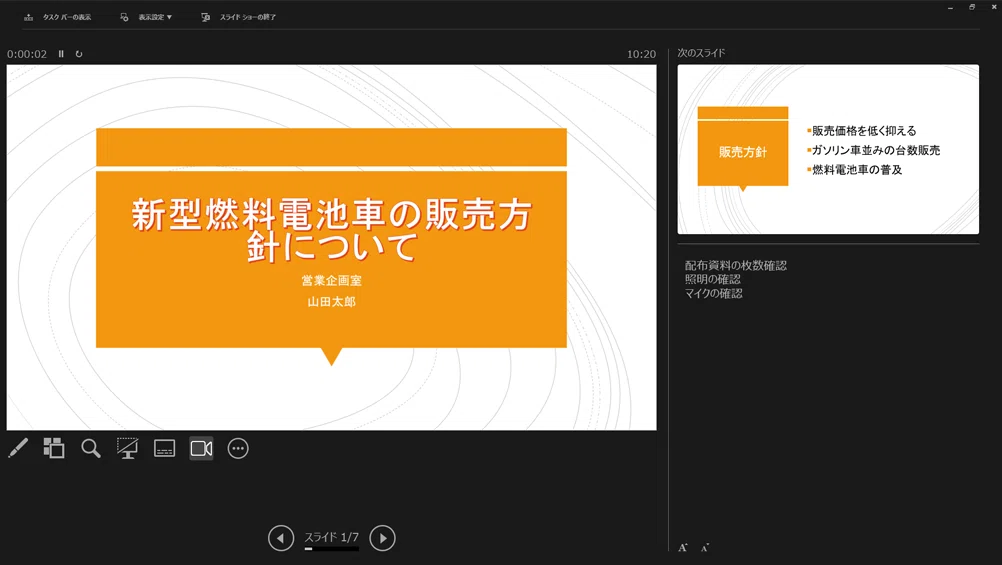Open the 表示設定 dropdown menu
This screenshot has width=1002, height=565.
(155, 17)
